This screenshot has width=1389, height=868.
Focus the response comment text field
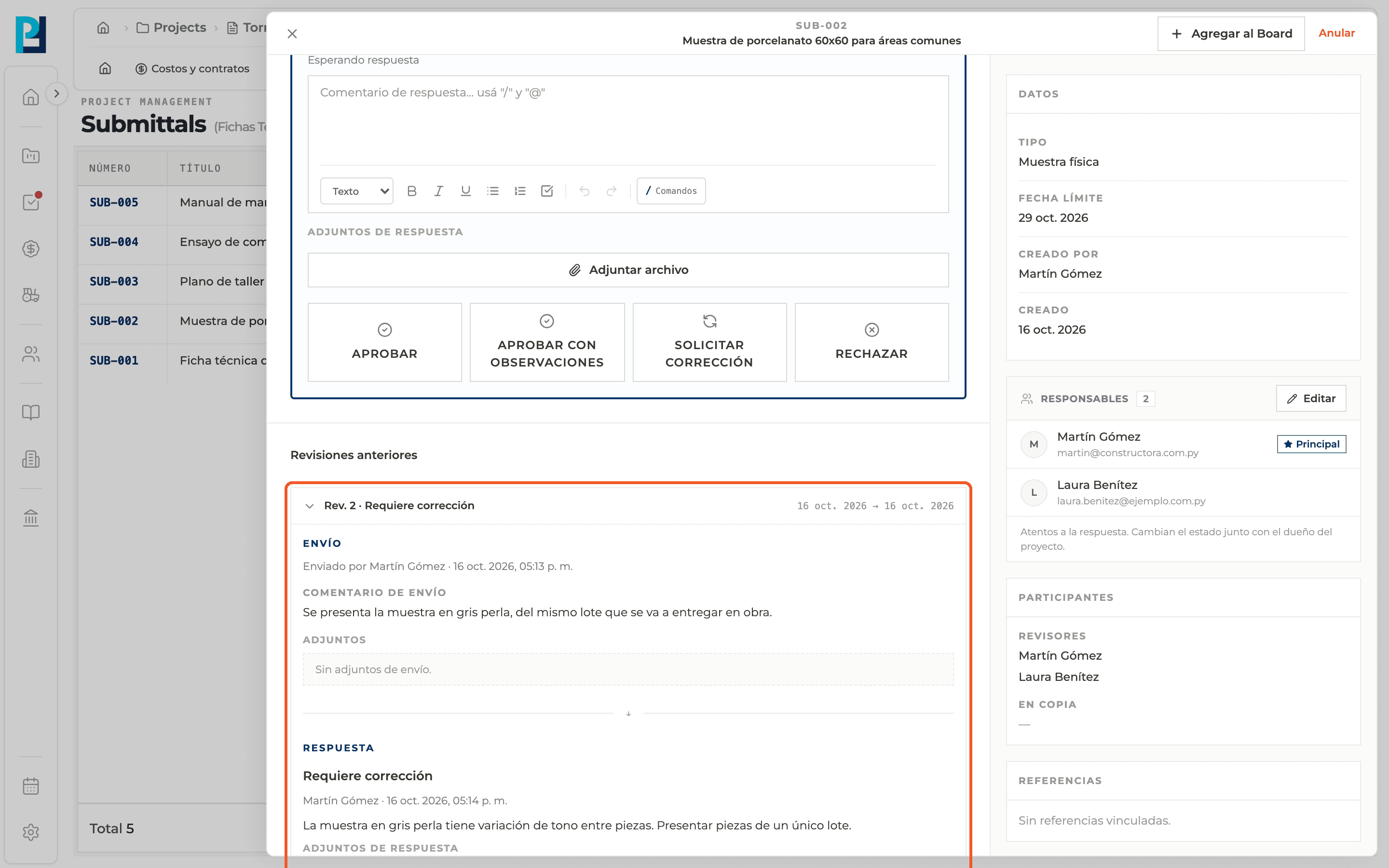pyautogui.click(x=628, y=121)
